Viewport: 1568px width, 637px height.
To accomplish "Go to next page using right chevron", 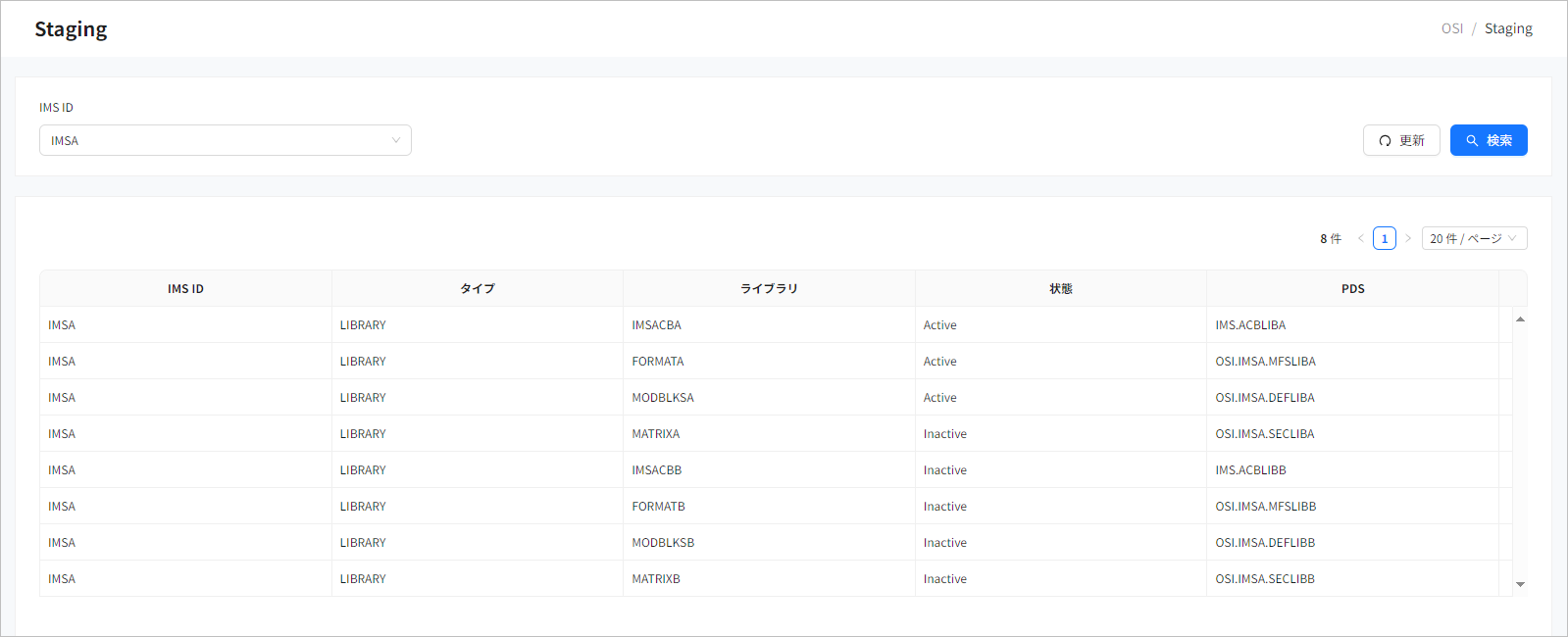I will [x=1408, y=238].
